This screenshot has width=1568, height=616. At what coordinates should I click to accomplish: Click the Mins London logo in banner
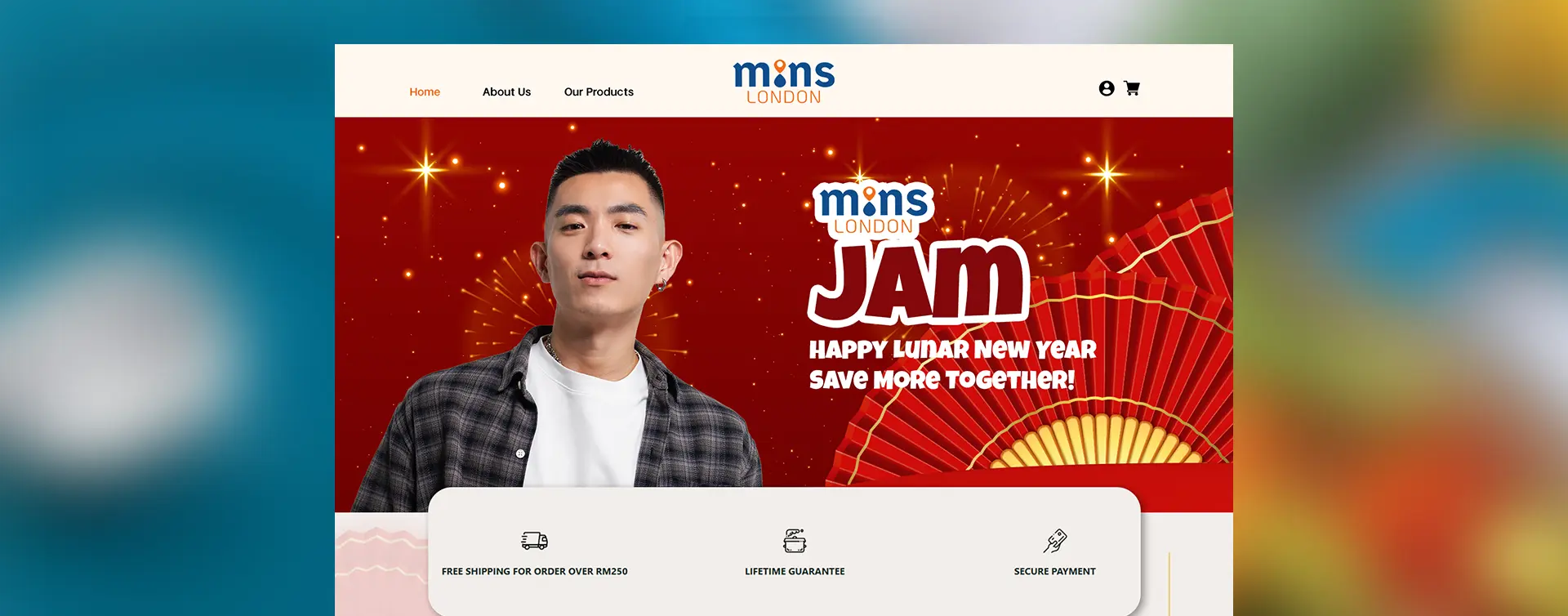tap(874, 208)
